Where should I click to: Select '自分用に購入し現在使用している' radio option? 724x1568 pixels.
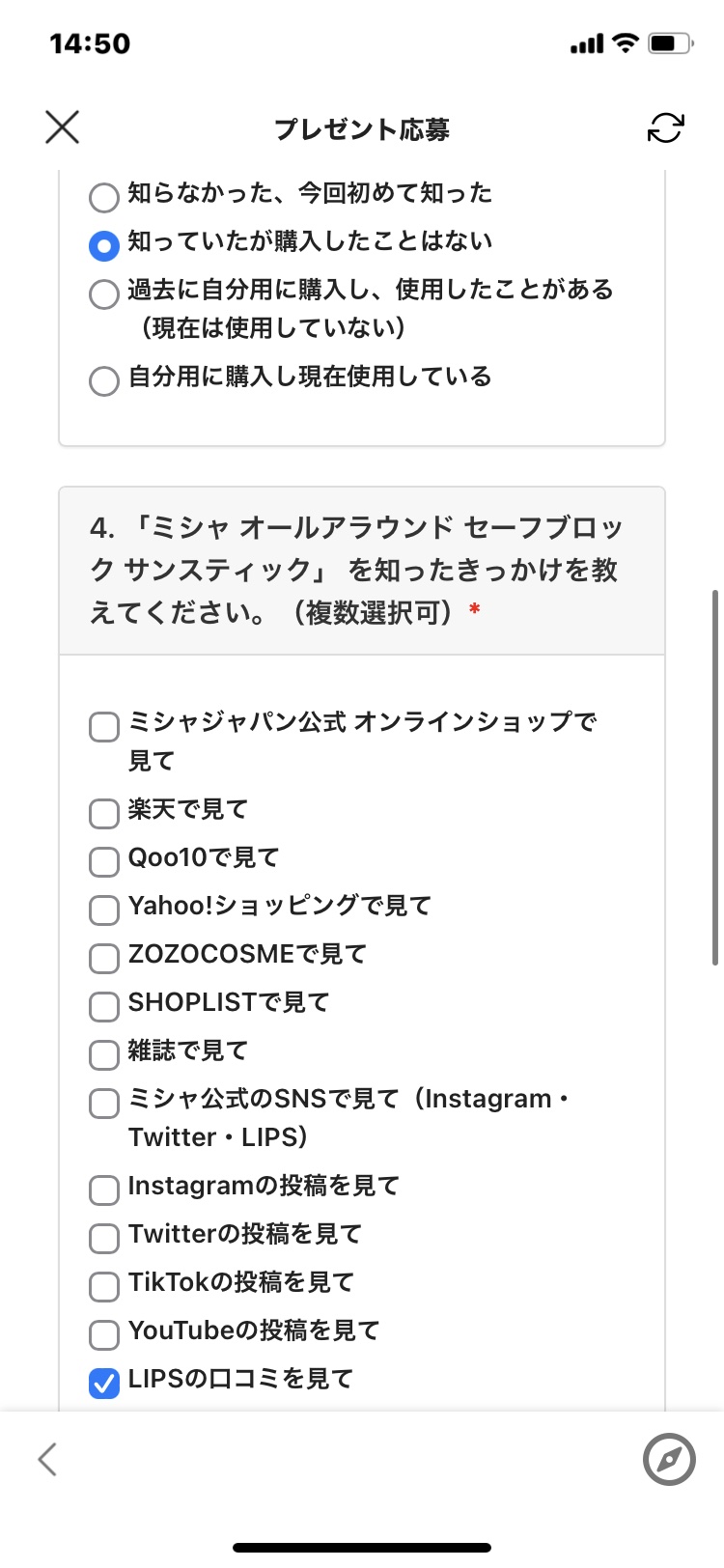[104, 380]
